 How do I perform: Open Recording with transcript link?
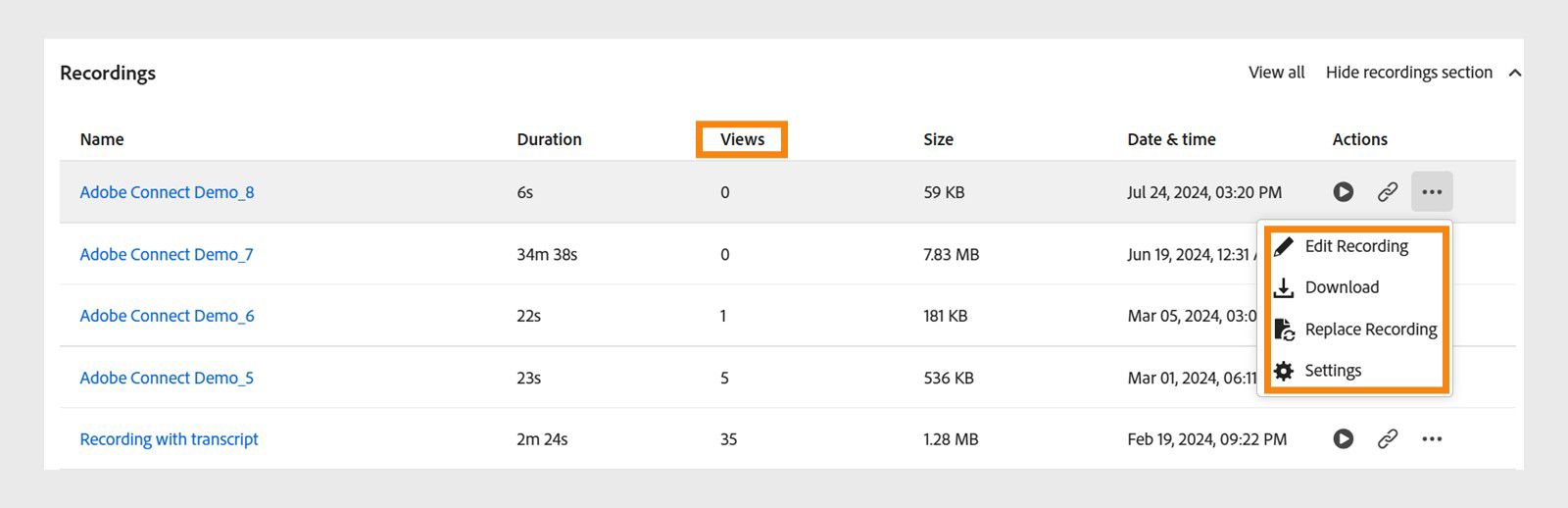click(169, 439)
